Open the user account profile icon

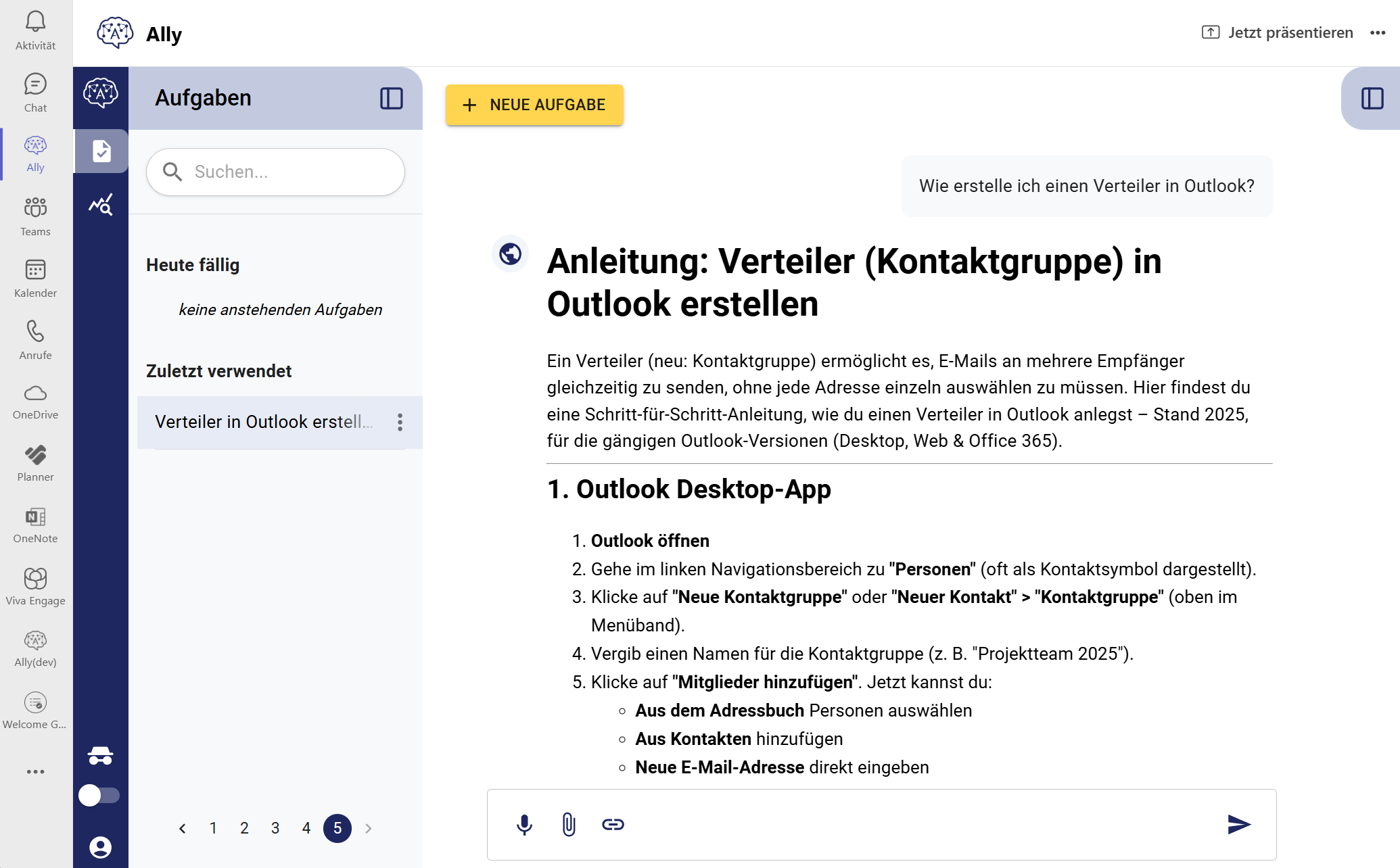(x=100, y=847)
